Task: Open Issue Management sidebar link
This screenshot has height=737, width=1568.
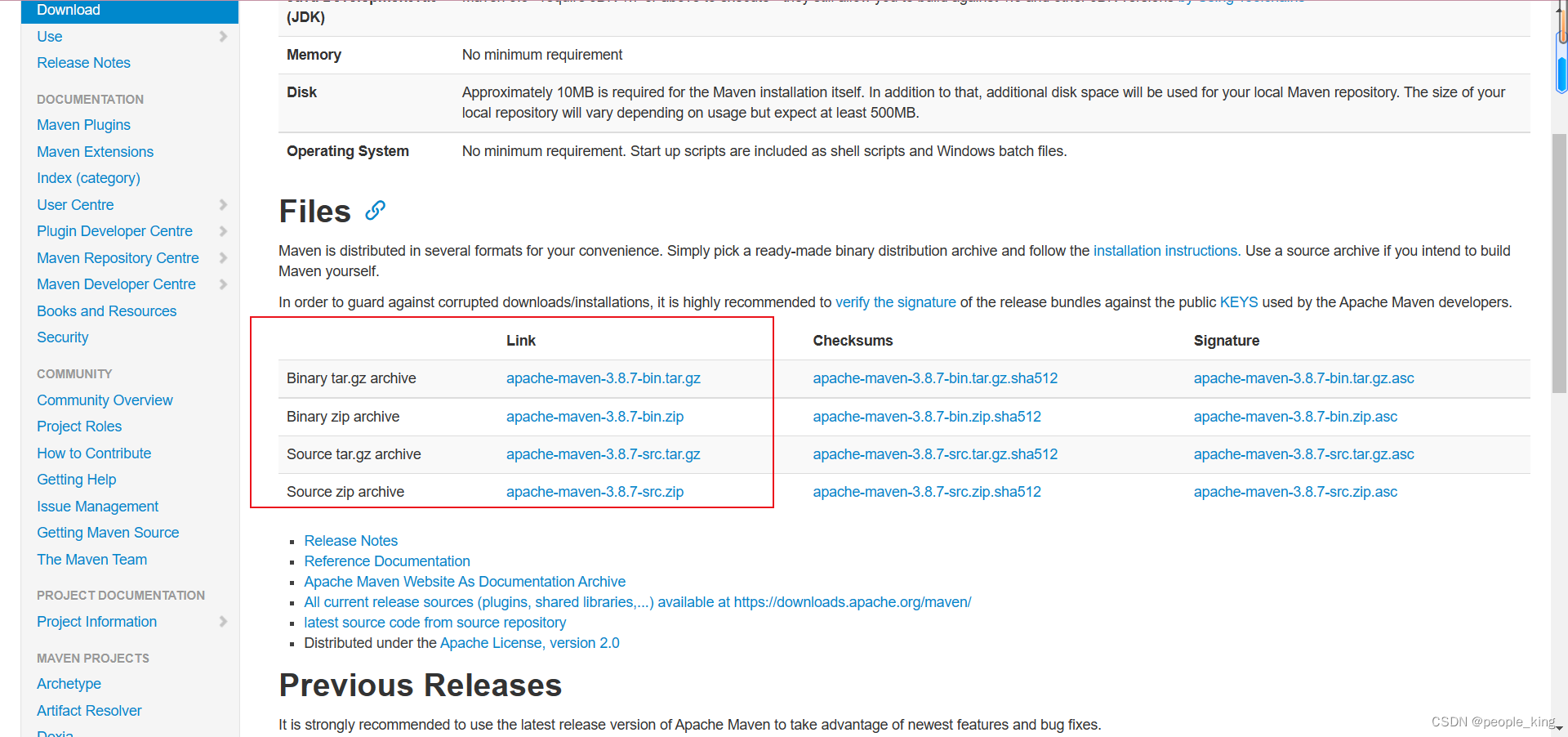Action: pos(97,507)
